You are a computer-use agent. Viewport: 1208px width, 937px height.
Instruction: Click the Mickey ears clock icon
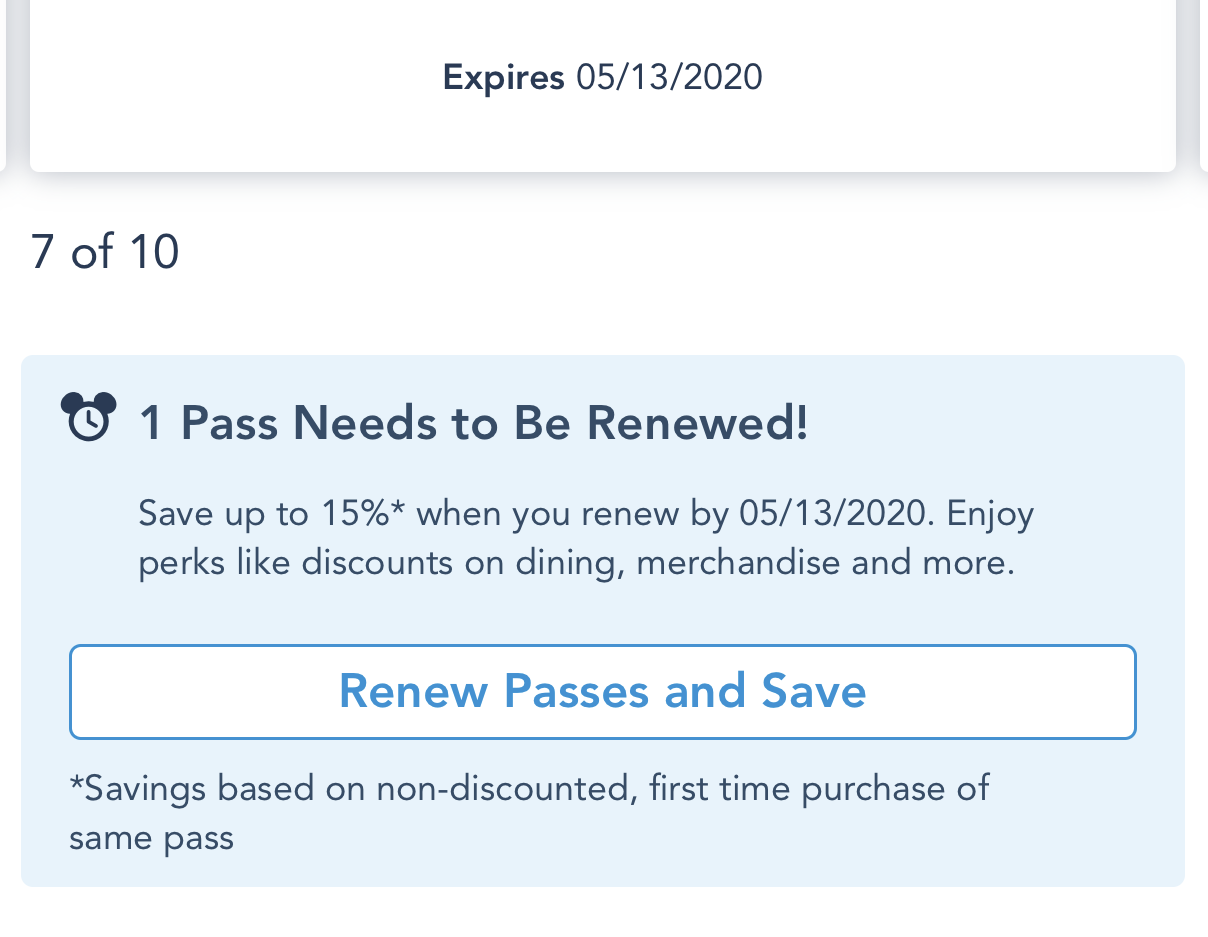[88, 416]
